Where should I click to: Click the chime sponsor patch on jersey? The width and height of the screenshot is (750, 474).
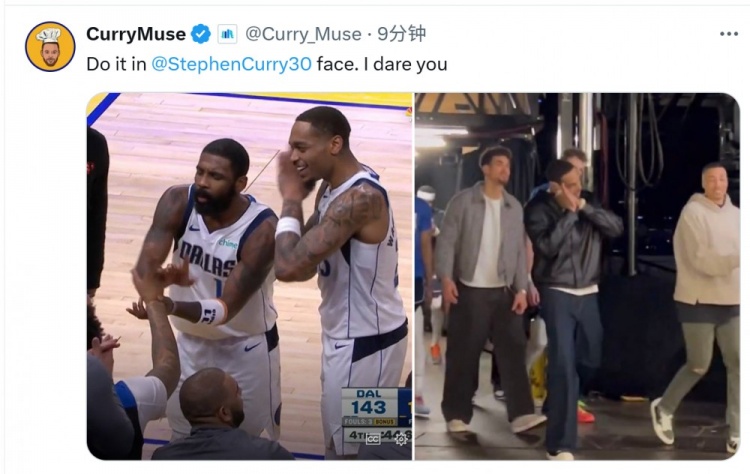click(228, 243)
